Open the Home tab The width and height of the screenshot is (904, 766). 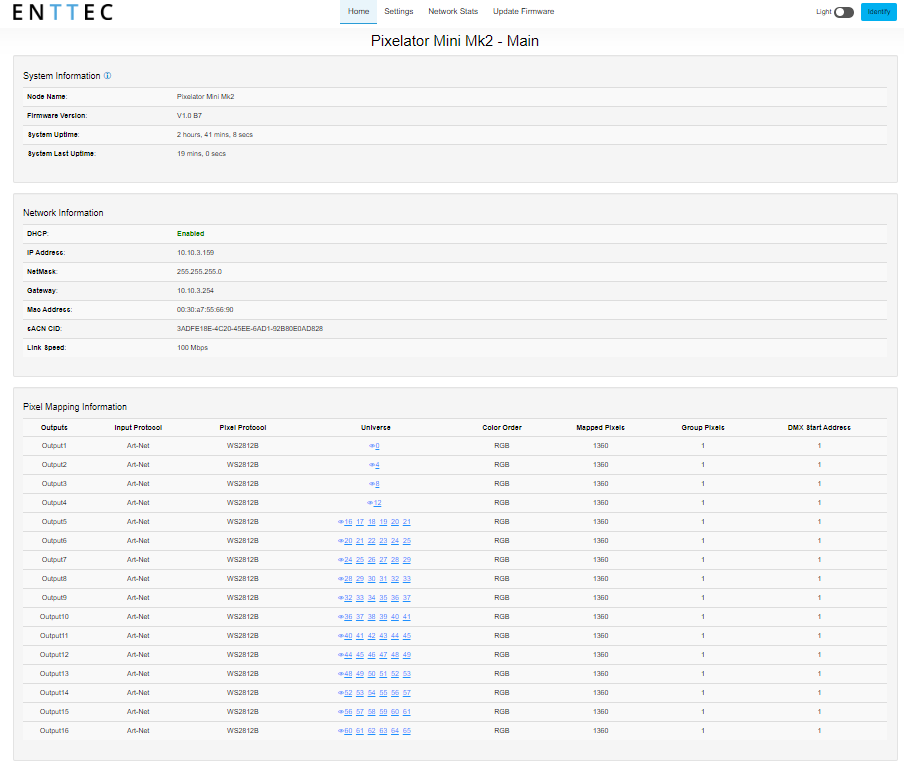358,12
